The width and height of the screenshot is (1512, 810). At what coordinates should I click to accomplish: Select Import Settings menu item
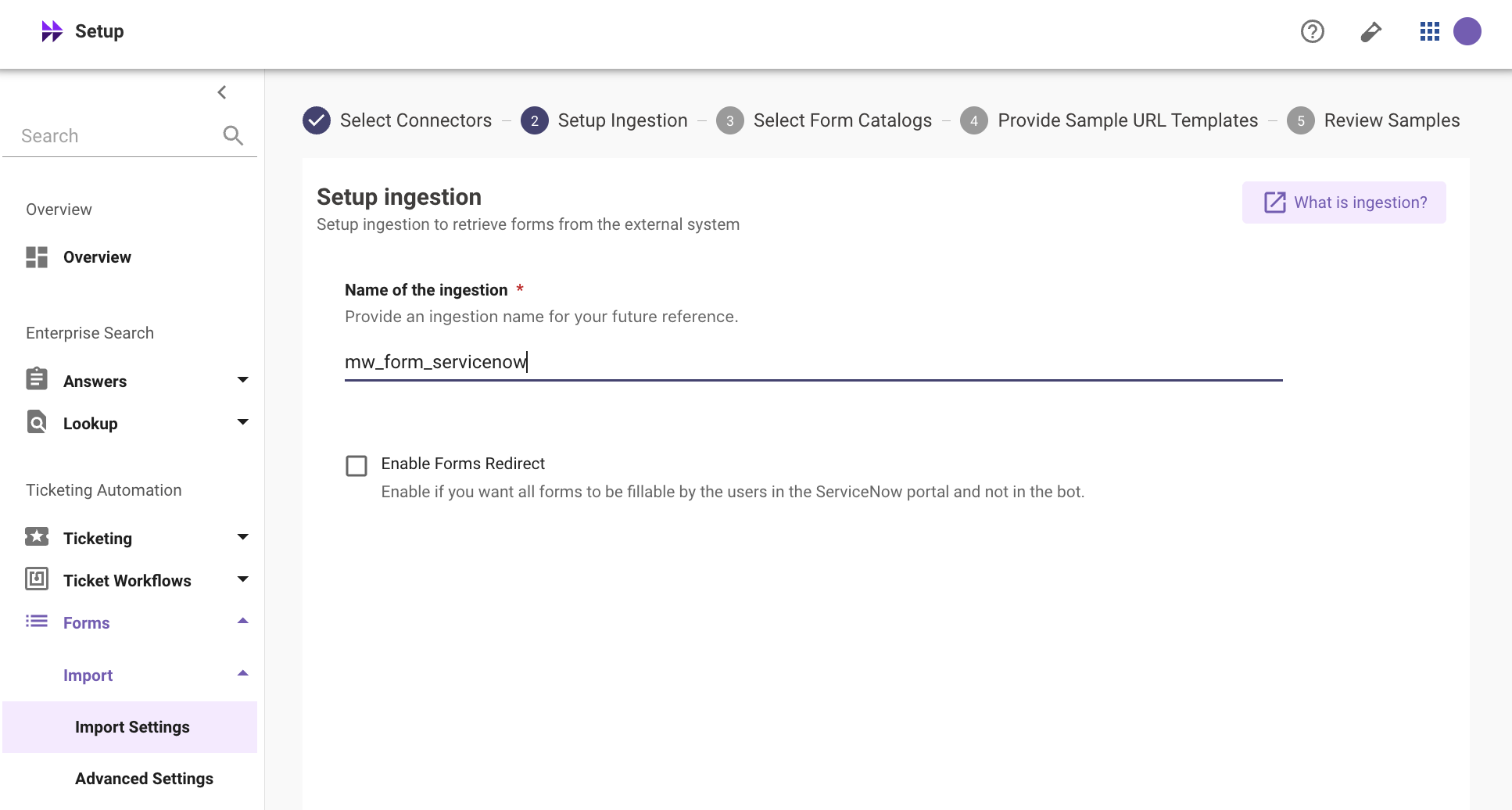(130, 727)
